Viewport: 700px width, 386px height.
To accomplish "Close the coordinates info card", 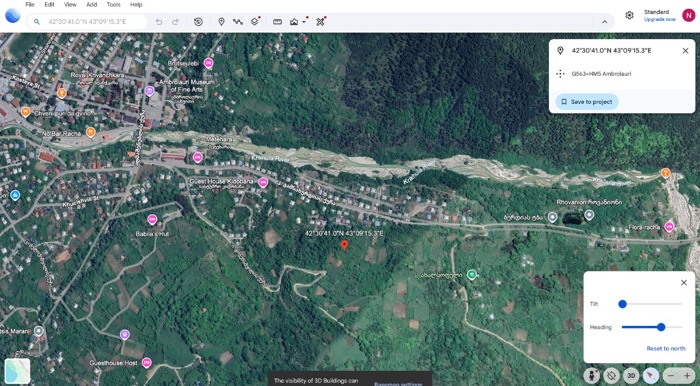I will click(685, 51).
